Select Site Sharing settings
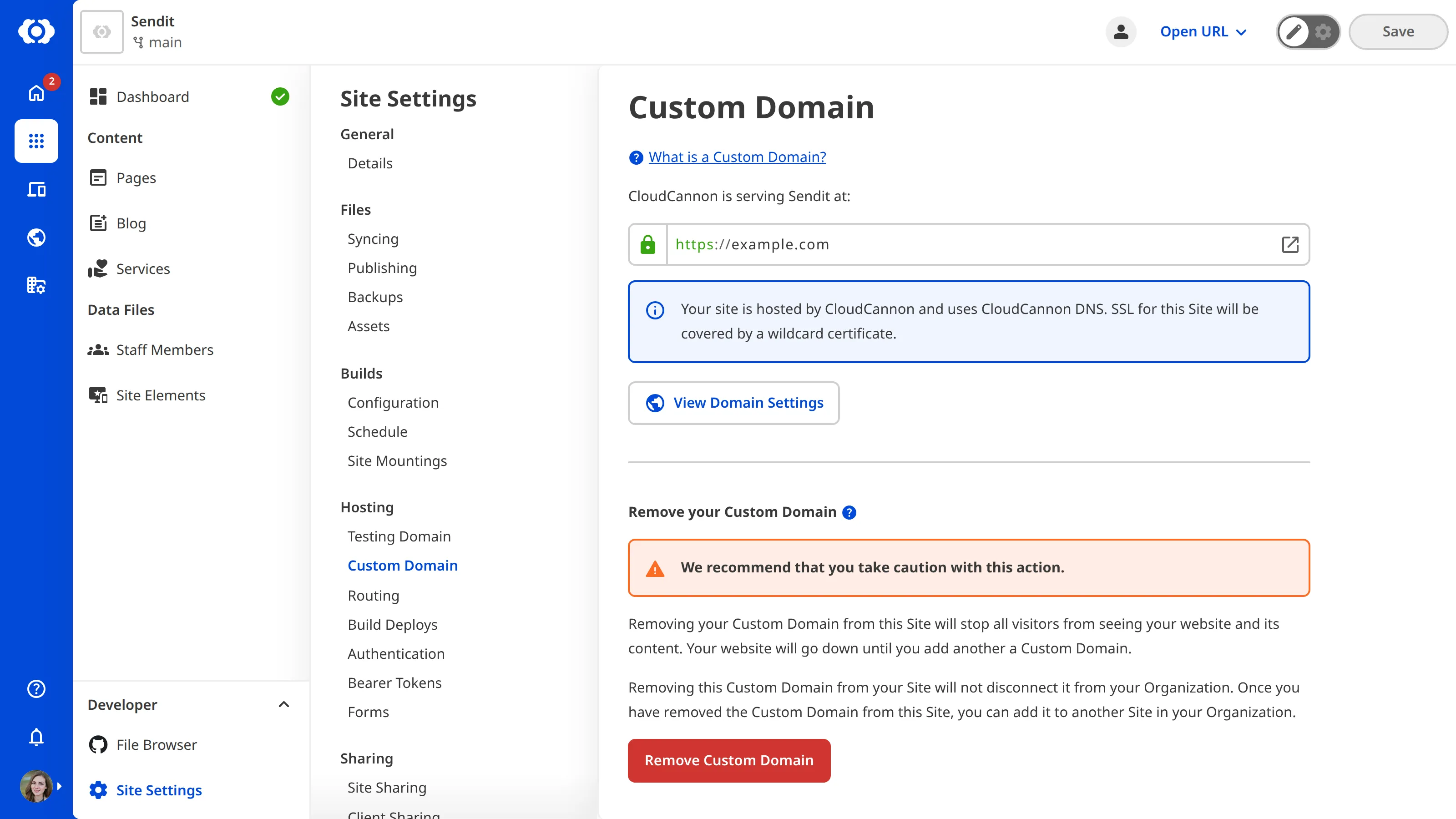Viewport: 1456px width, 819px height. tap(387, 788)
